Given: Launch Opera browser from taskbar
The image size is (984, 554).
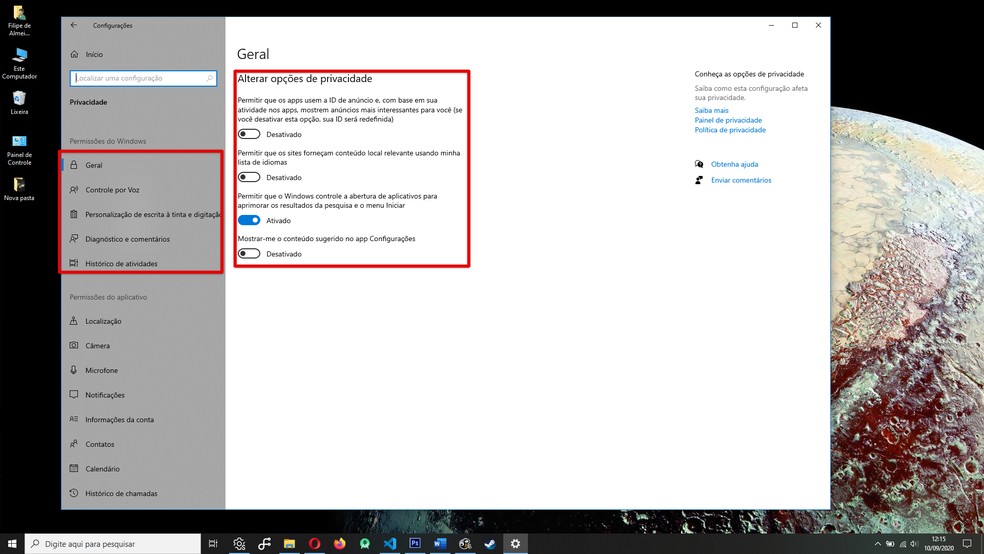Looking at the screenshot, I should coord(314,544).
